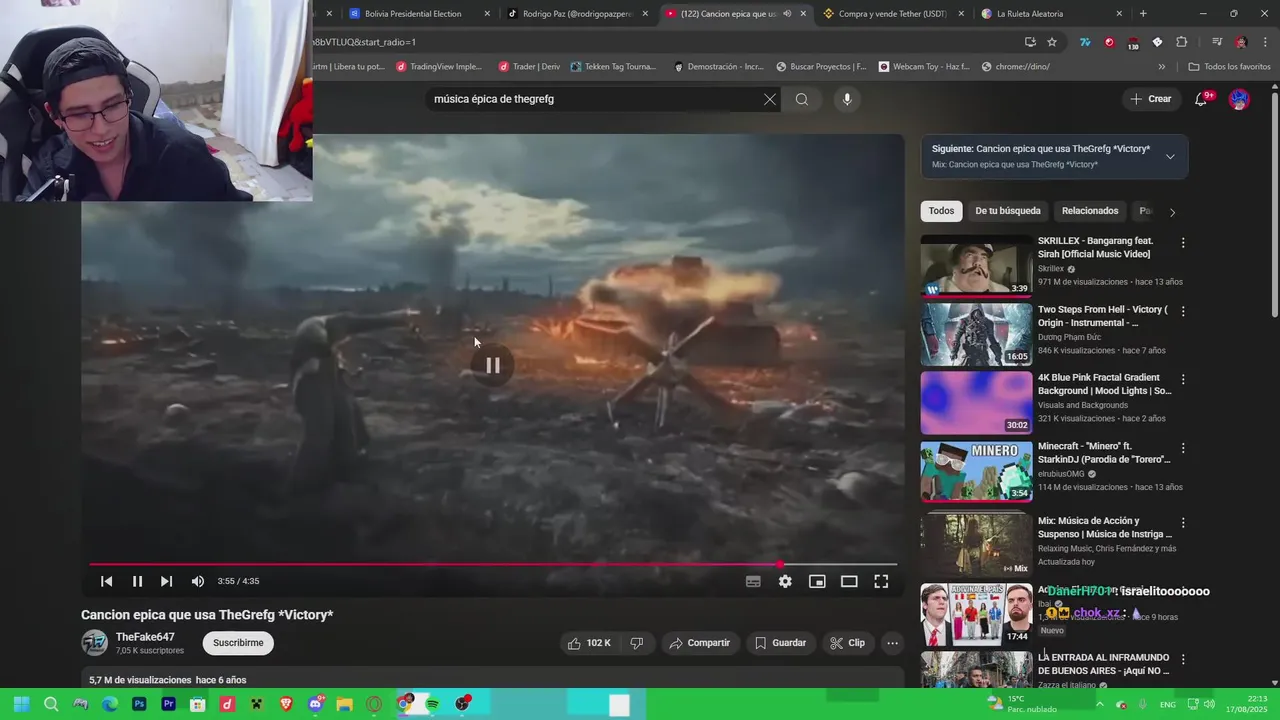Save the video with the Guardar button
The height and width of the screenshot is (720, 1280).
[x=780, y=643]
